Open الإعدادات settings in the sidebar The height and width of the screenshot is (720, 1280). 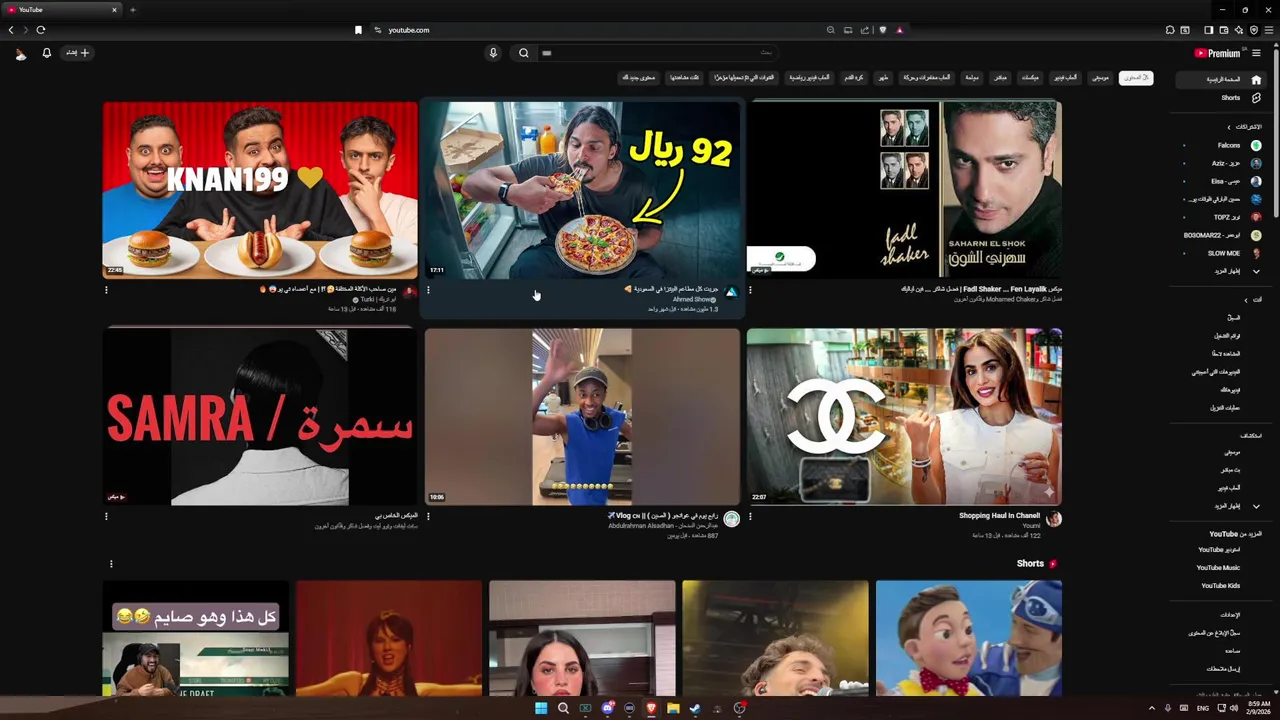tap(1230, 614)
